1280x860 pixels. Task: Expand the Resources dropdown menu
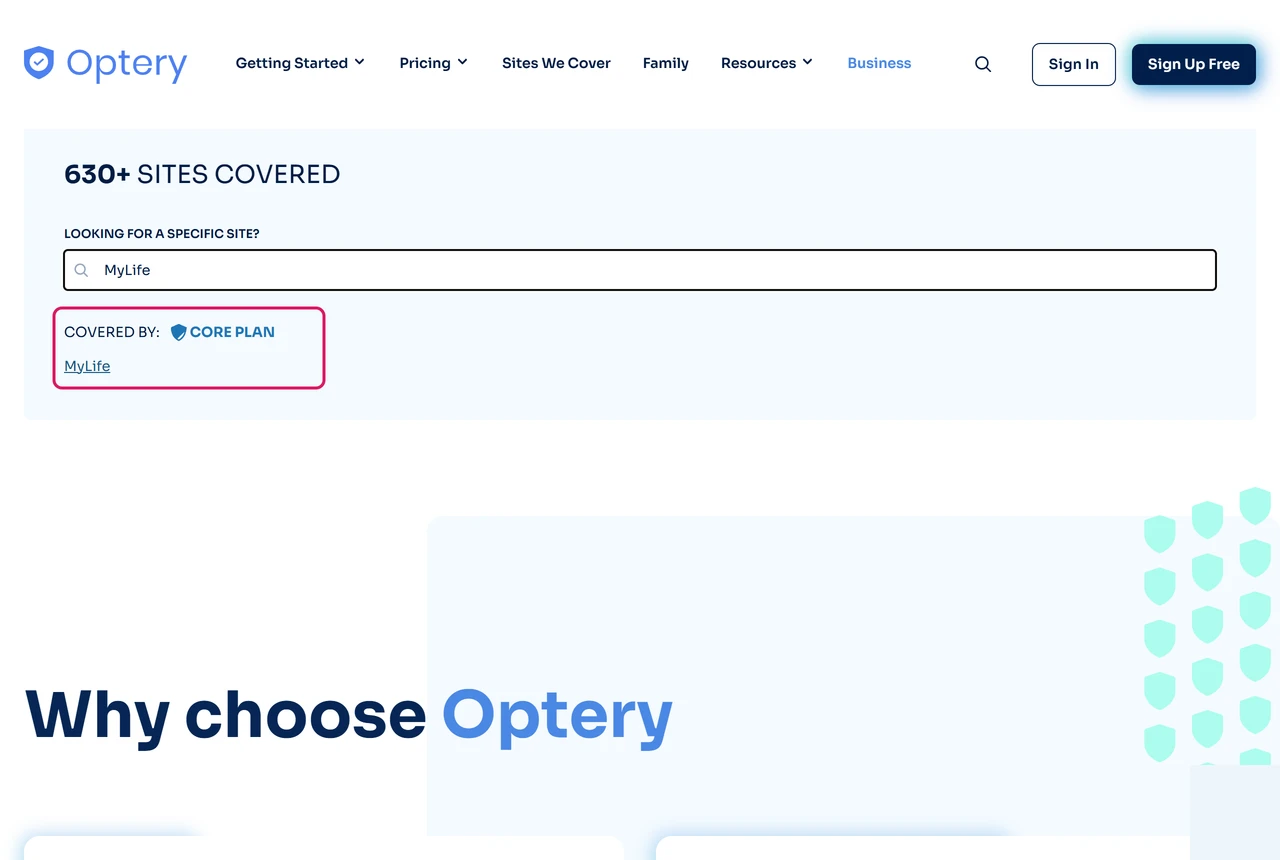click(767, 63)
